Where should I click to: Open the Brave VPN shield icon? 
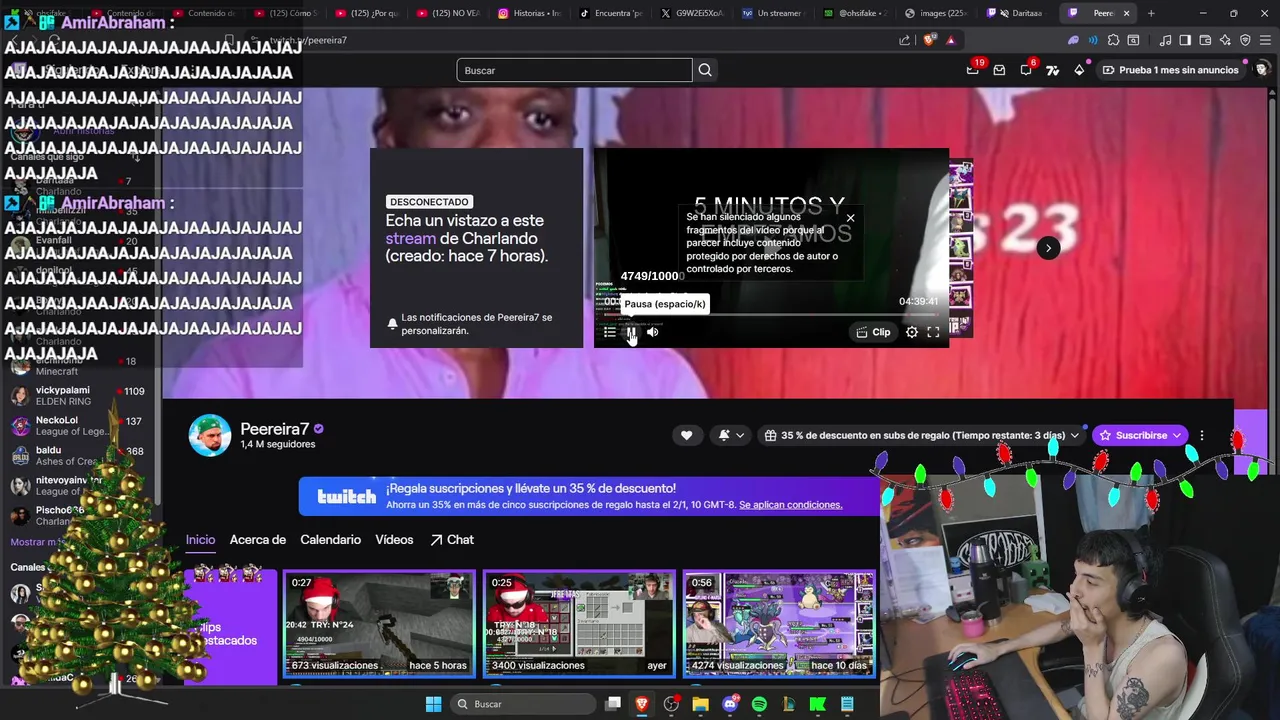coord(1245,40)
